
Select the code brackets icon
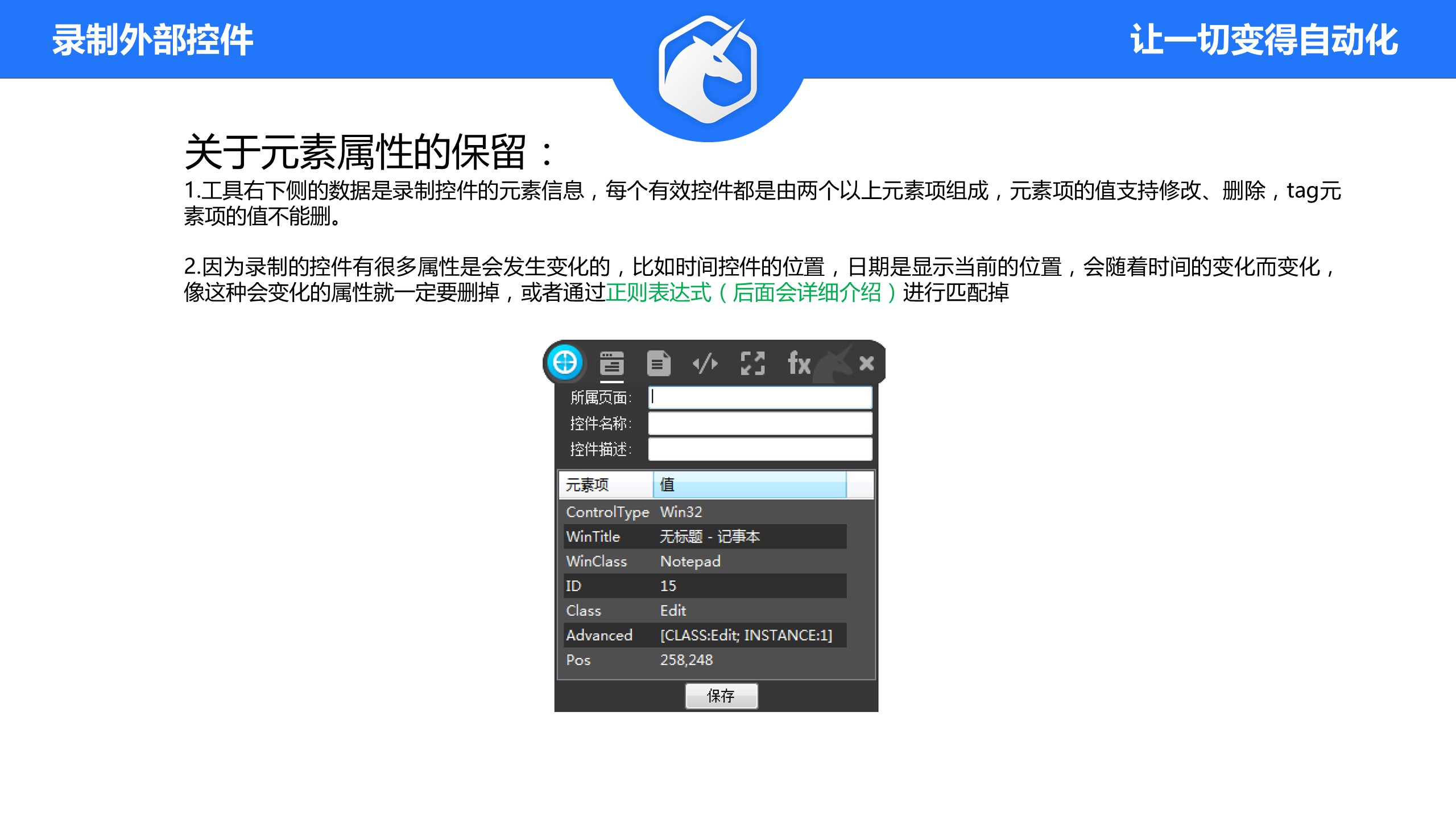(x=705, y=363)
